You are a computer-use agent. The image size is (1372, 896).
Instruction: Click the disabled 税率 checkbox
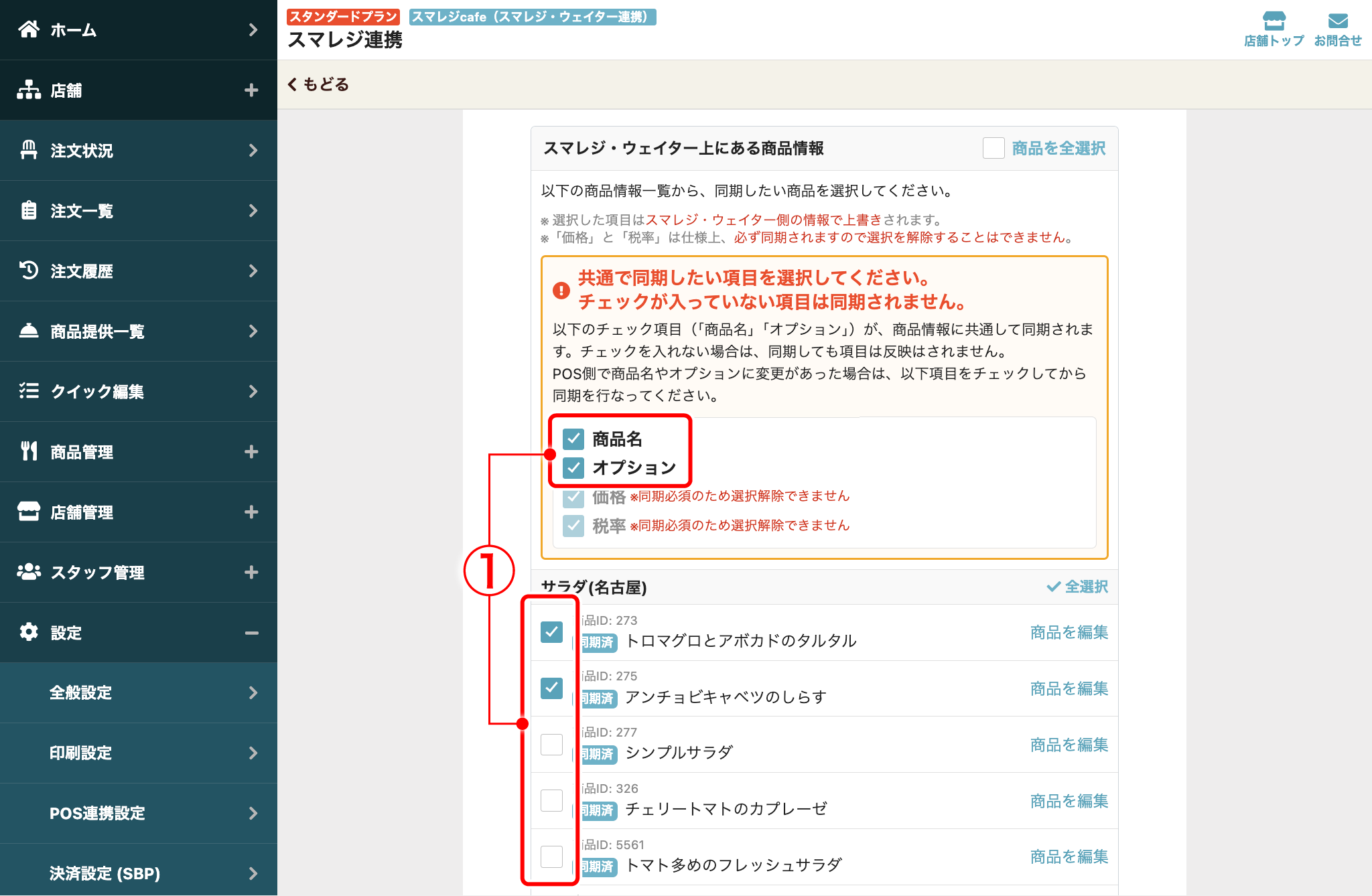[x=573, y=526]
